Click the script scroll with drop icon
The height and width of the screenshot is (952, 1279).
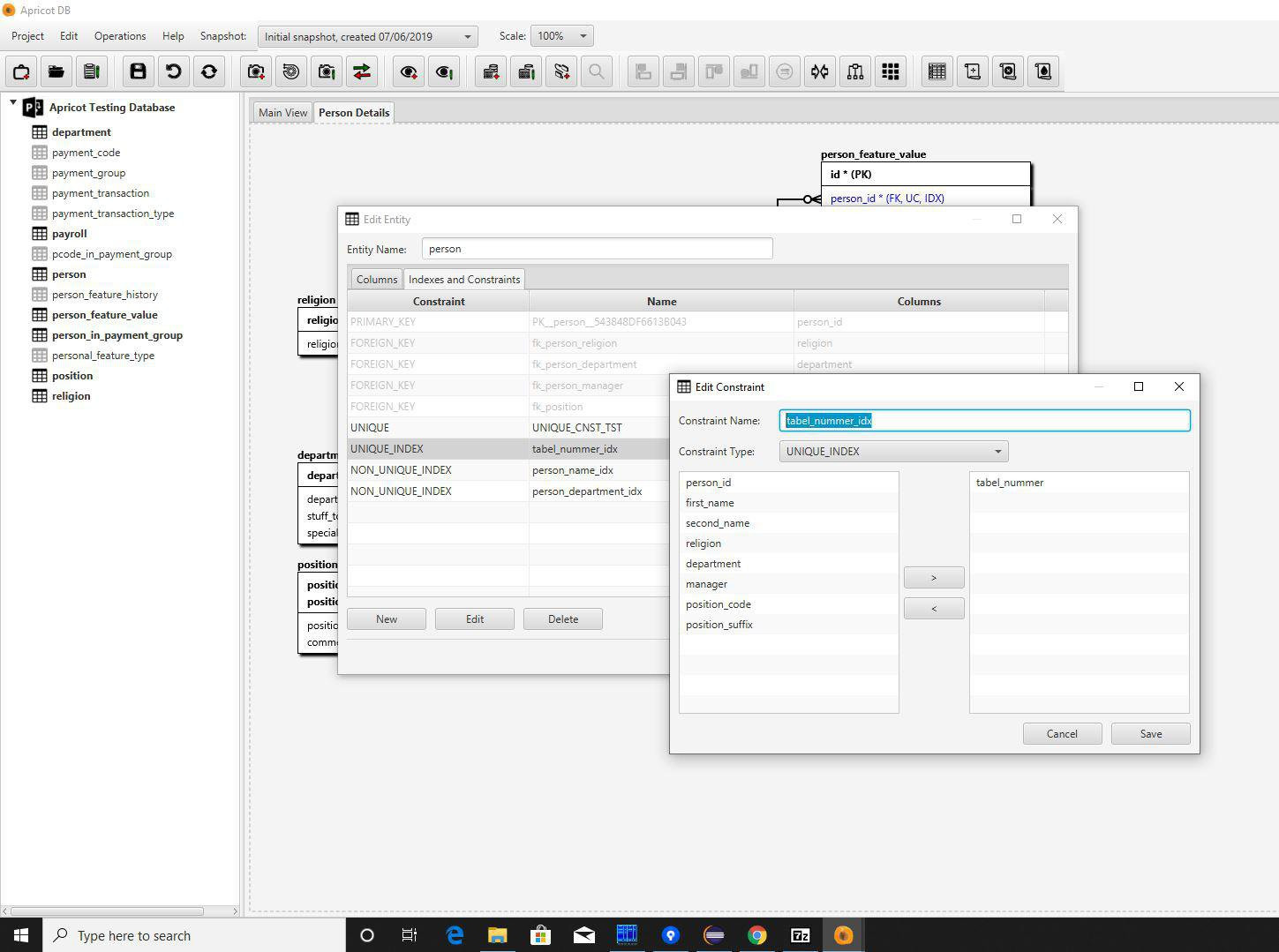1043,71
